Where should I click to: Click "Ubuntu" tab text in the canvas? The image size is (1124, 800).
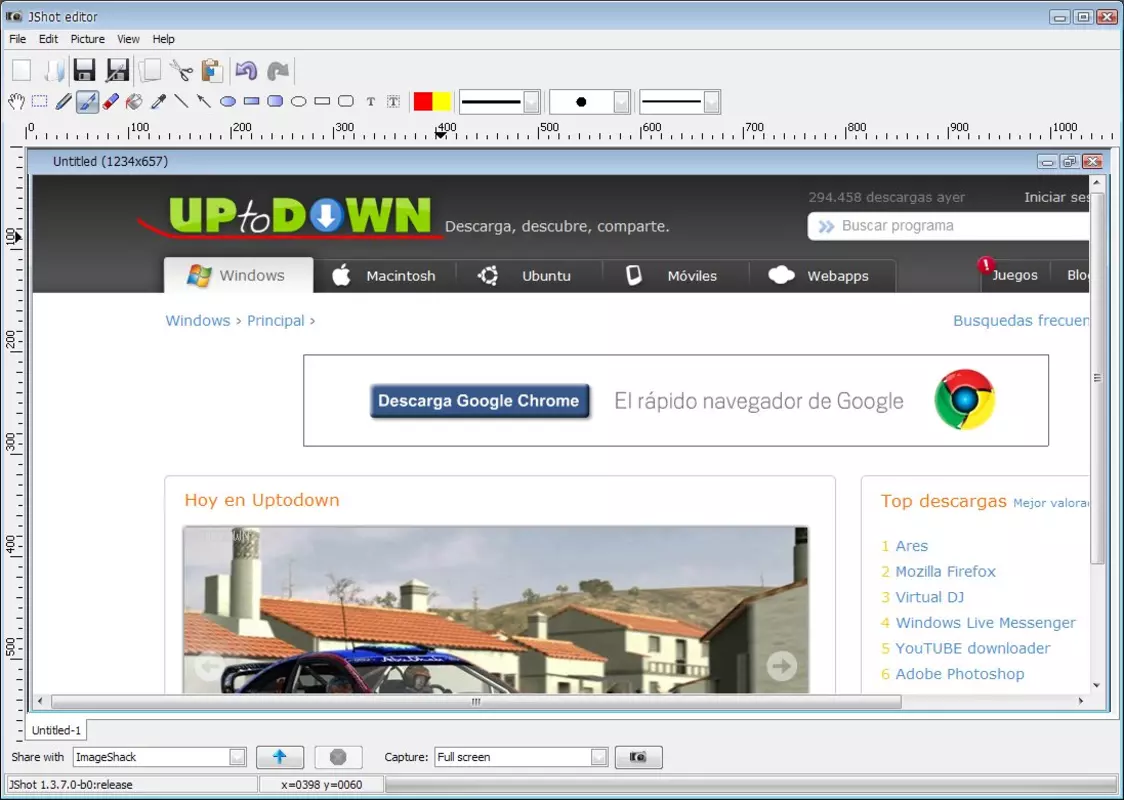546,276
